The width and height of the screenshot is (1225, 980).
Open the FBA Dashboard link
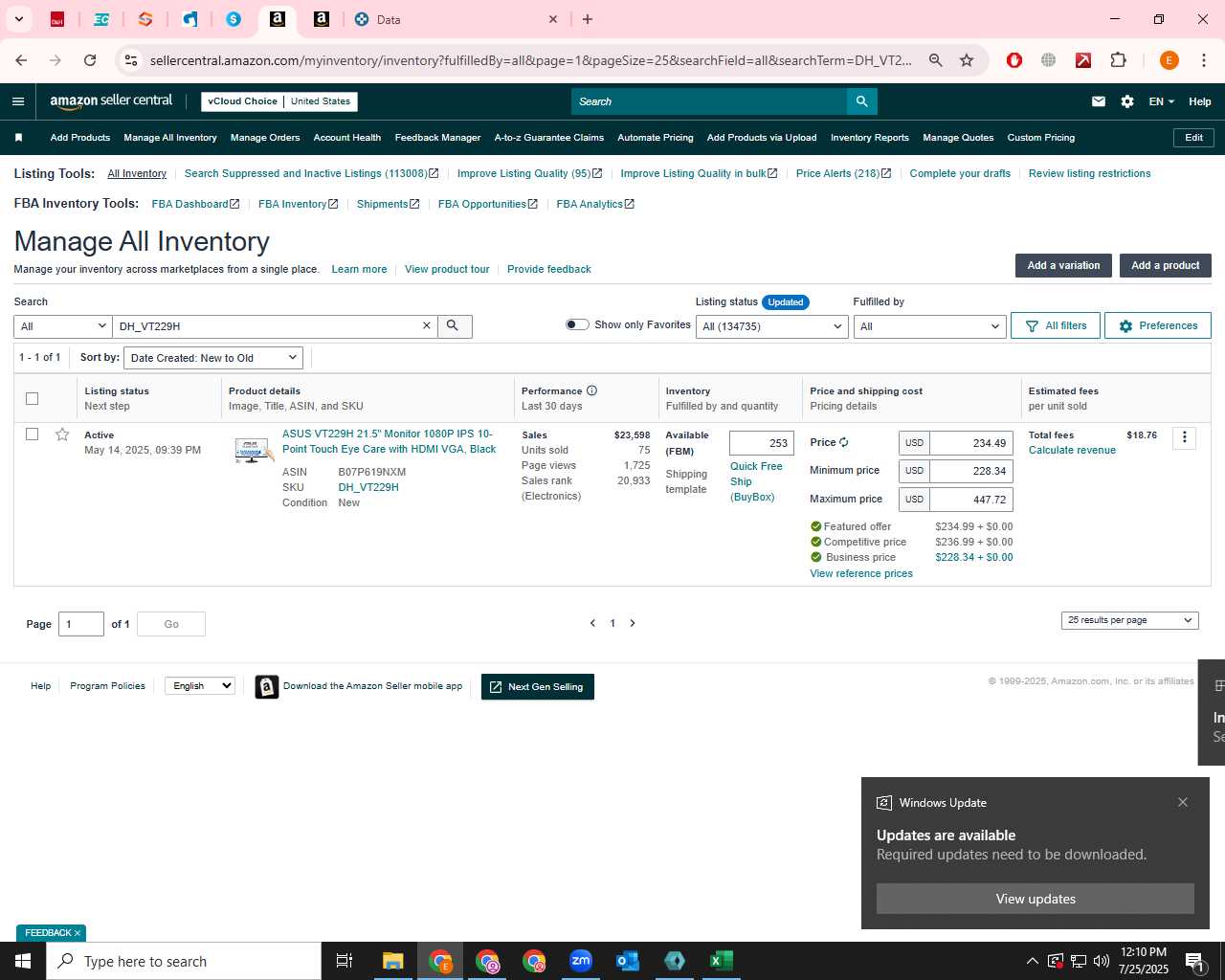(x=195, y=204)
